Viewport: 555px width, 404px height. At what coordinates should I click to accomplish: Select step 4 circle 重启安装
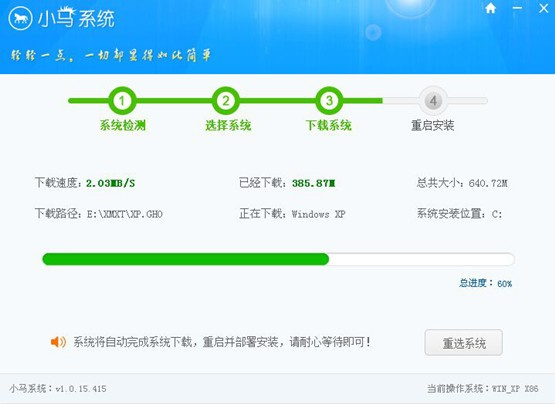coord(433,101)
